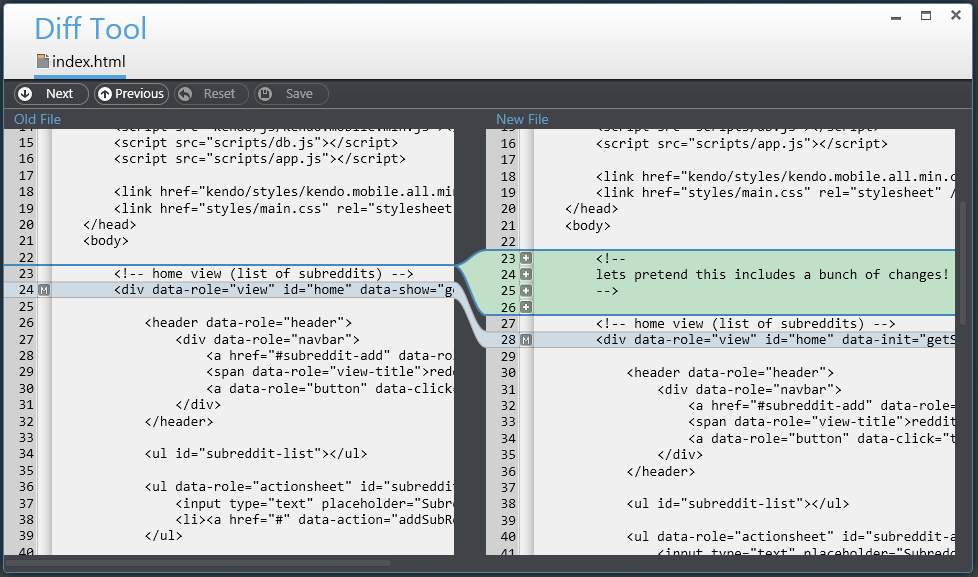
Task: Click new file line 30 header data-role line
Action: (730, 372)
